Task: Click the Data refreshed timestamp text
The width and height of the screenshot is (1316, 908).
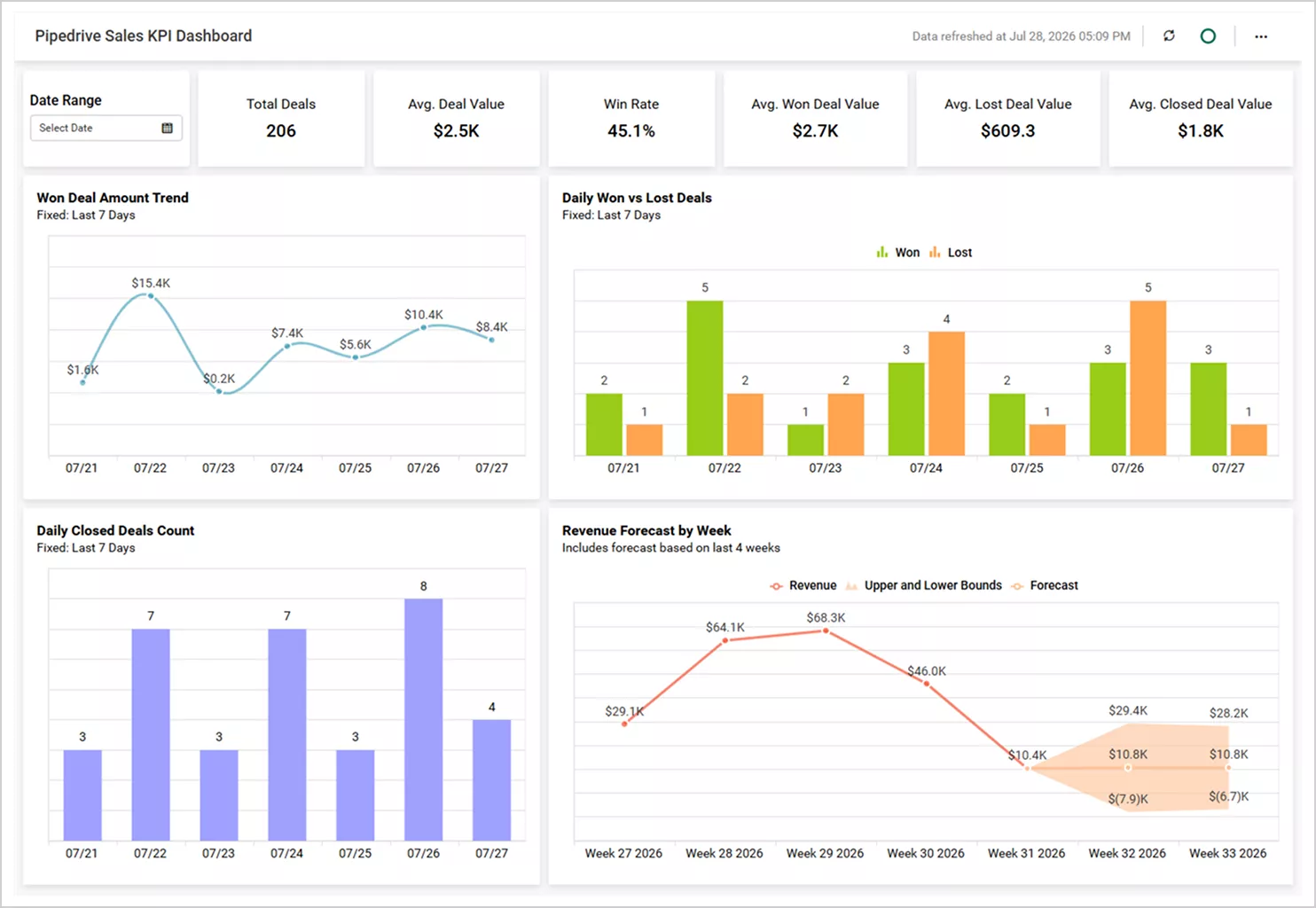Action: point(1022,36)
